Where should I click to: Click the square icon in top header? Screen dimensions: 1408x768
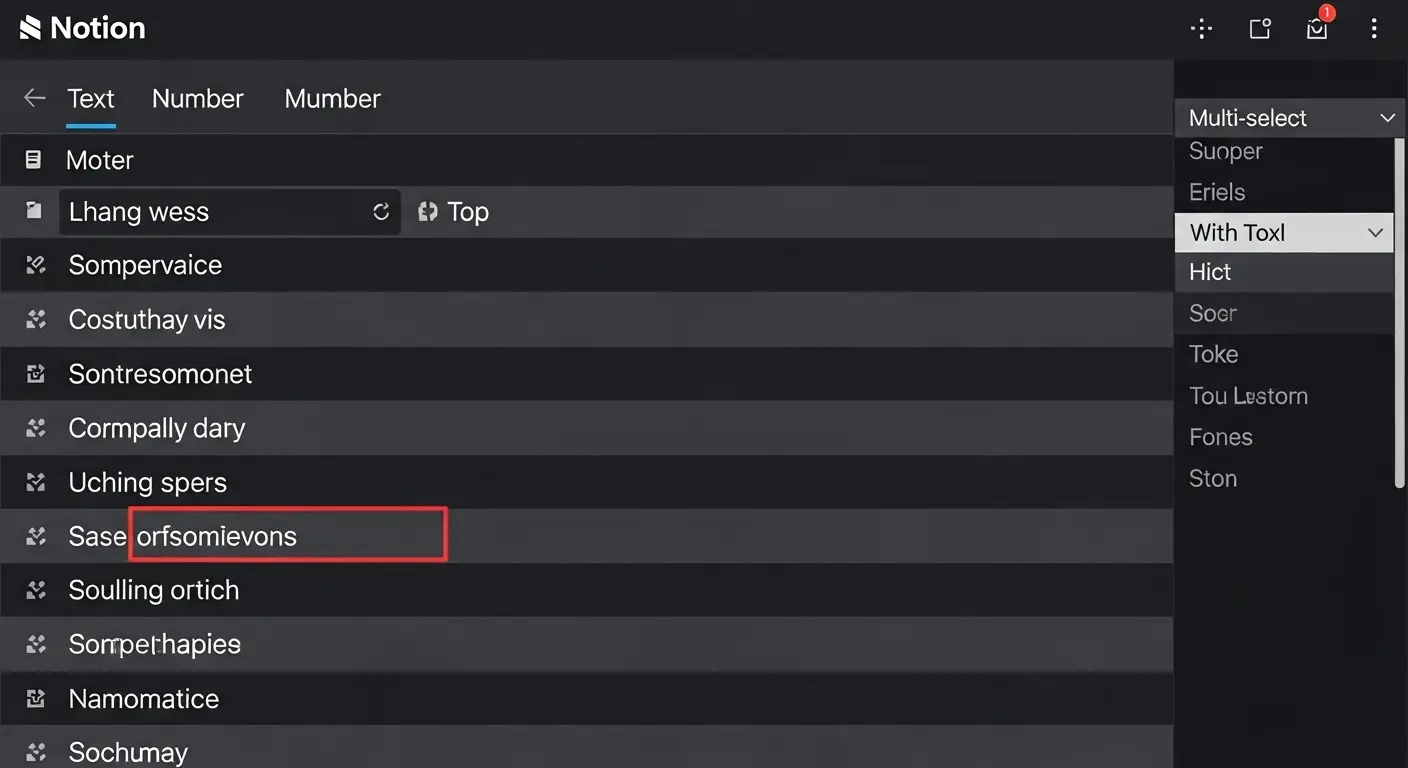1260,29
